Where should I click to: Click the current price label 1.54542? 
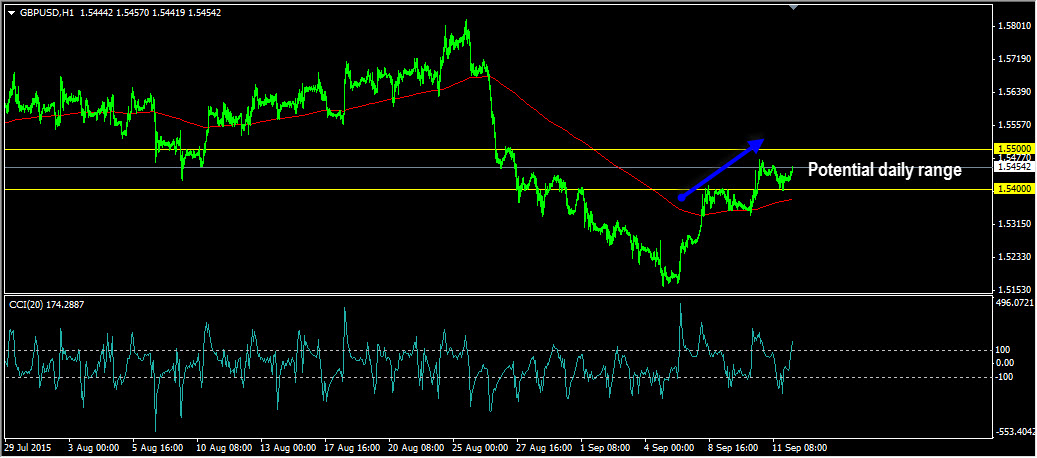(1013, 167)
